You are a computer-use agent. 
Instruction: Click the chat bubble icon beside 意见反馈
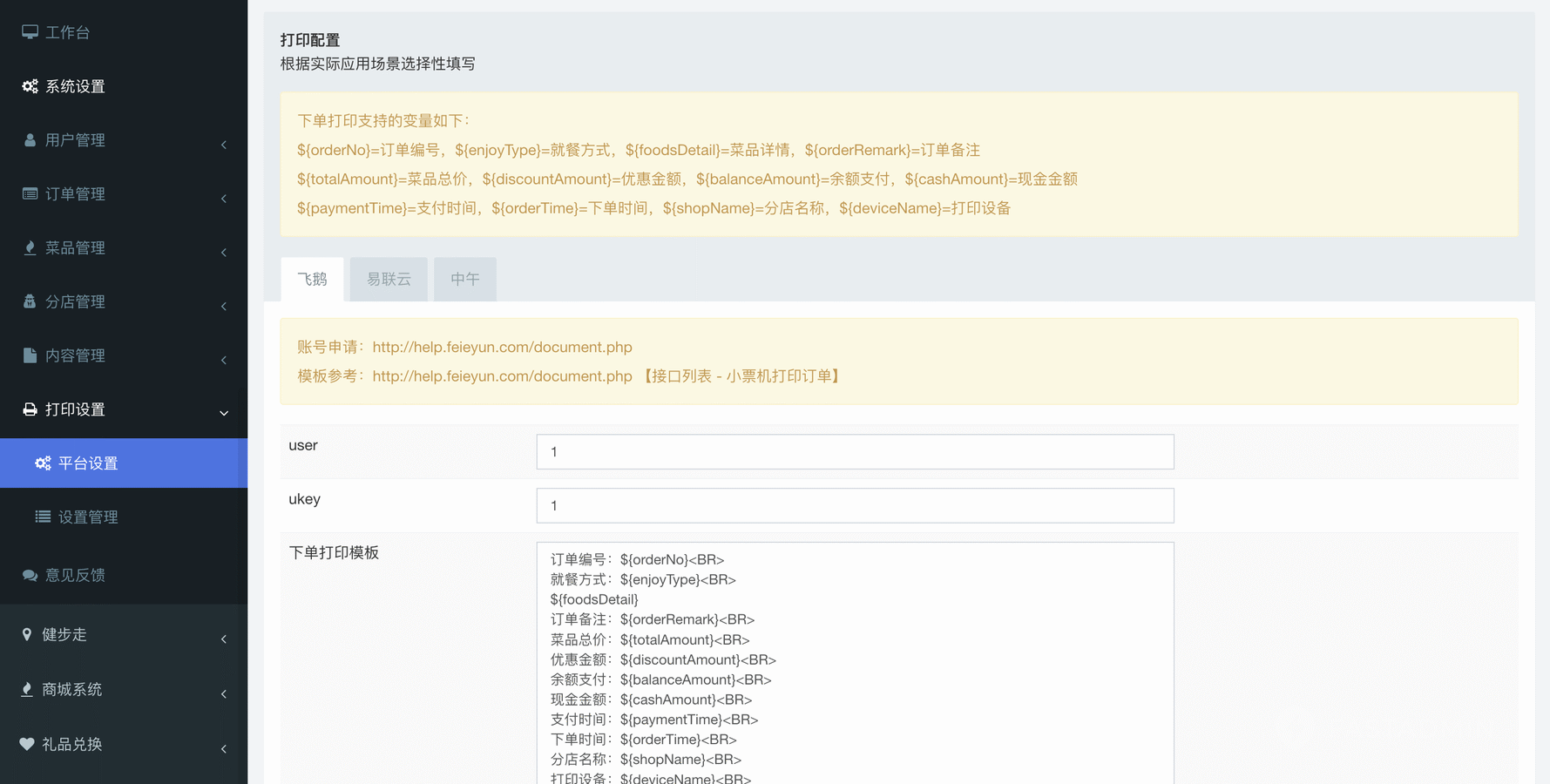pos(30,576)
